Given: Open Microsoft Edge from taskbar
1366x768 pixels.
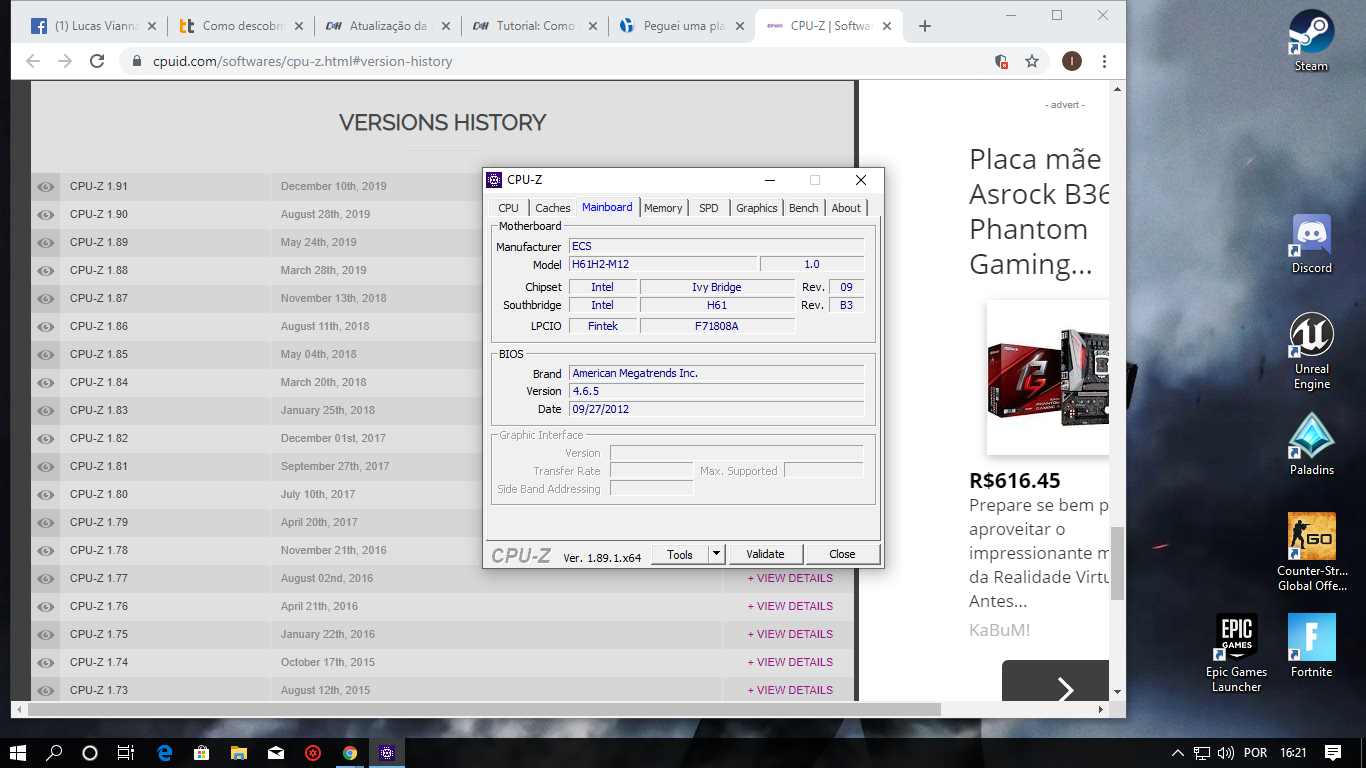Looking at the screenshot, I should (x=165, y=753).
